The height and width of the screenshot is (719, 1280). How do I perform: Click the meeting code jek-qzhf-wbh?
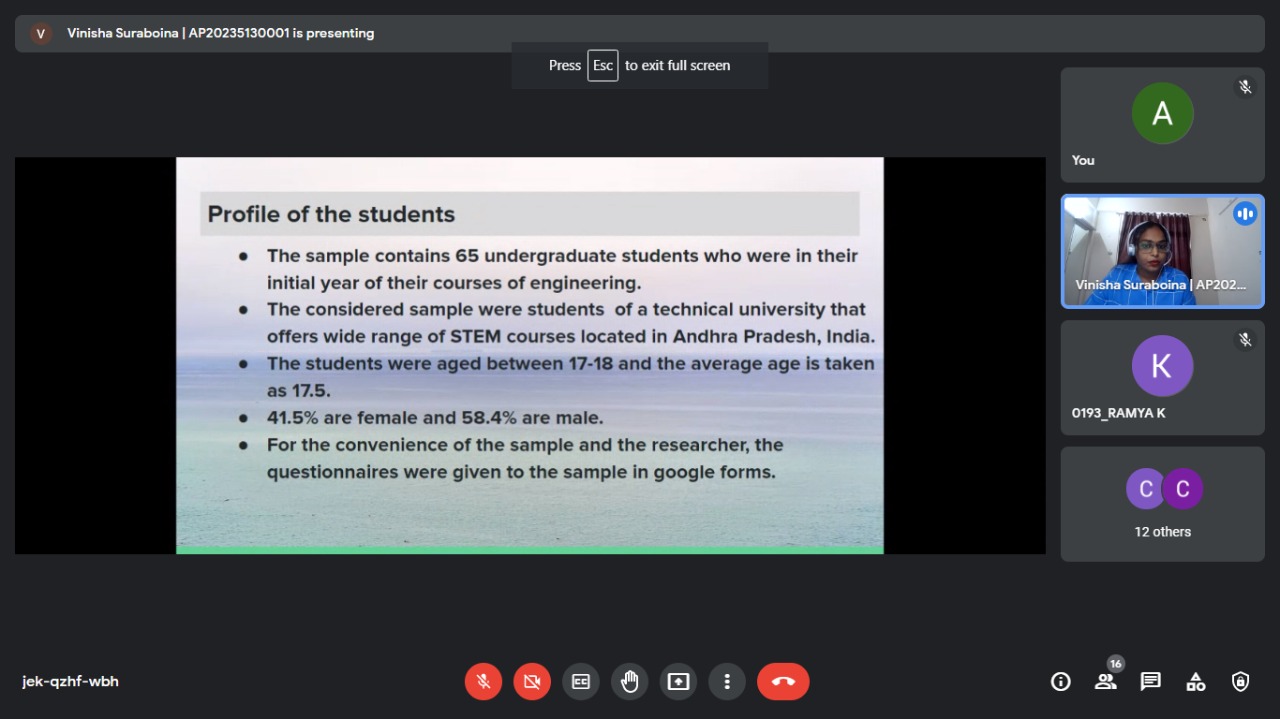71,682
